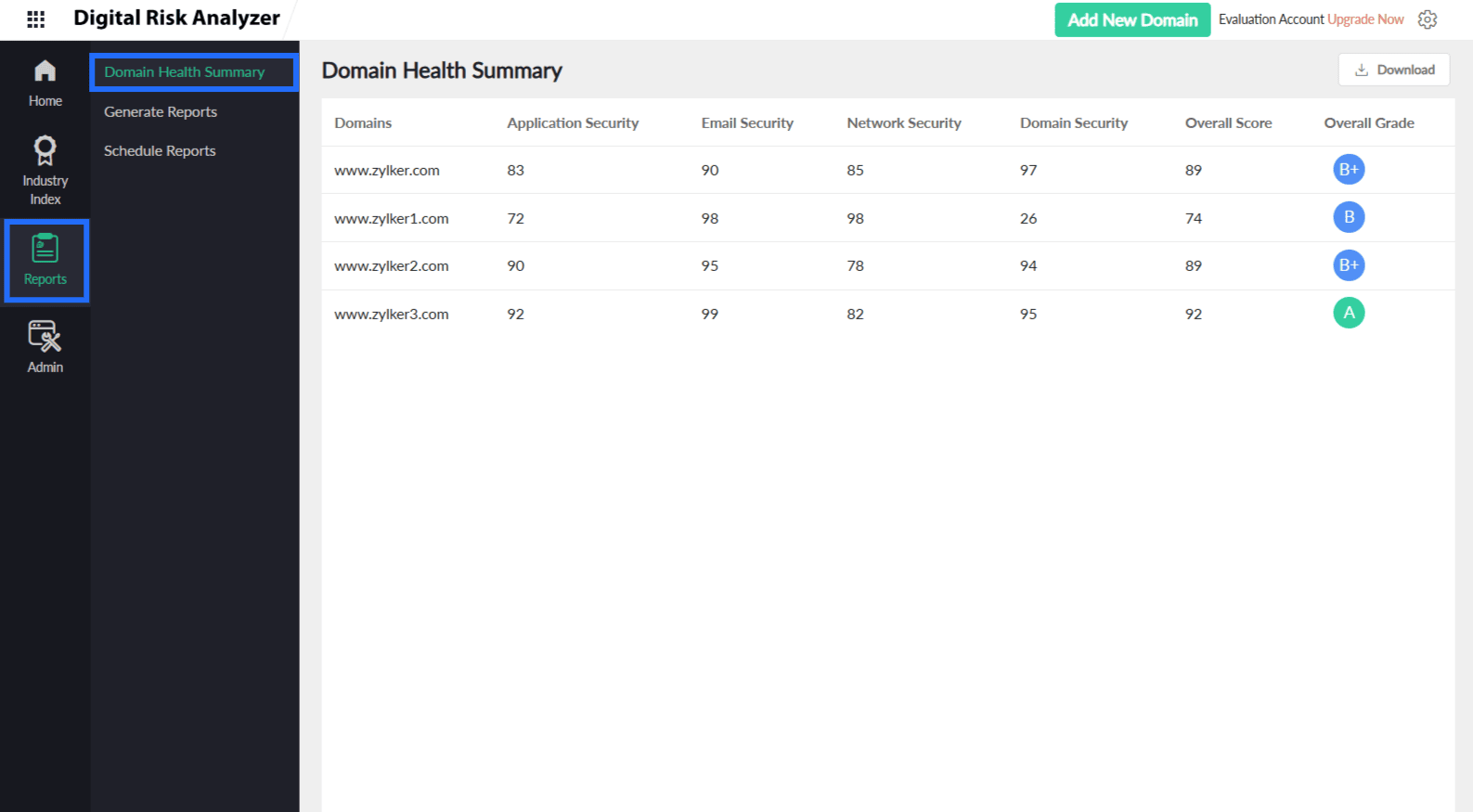Download the domain health summary

[x=1393, y=70]
